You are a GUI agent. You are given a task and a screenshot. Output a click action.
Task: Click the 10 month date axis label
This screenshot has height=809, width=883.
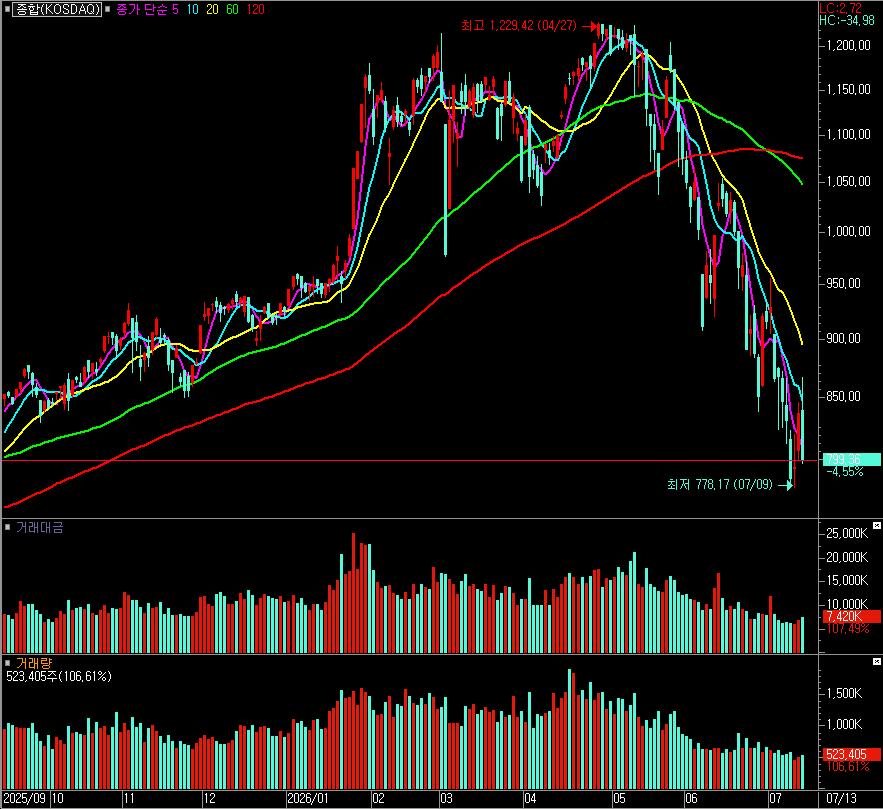tap(58, 799)
